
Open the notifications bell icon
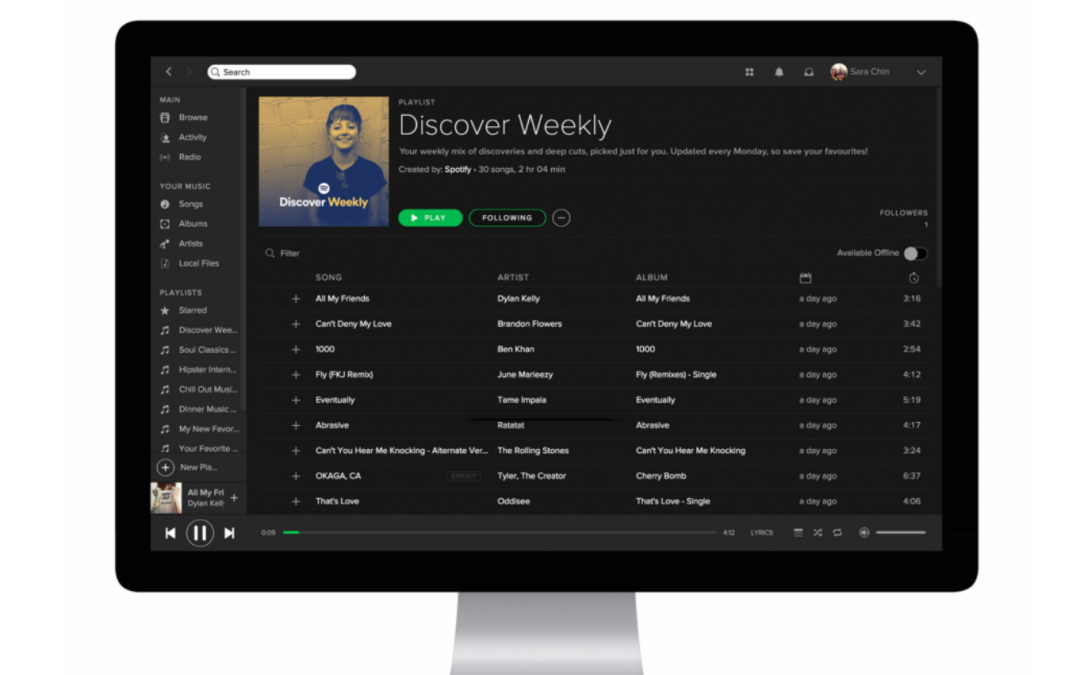pos(779,72)
